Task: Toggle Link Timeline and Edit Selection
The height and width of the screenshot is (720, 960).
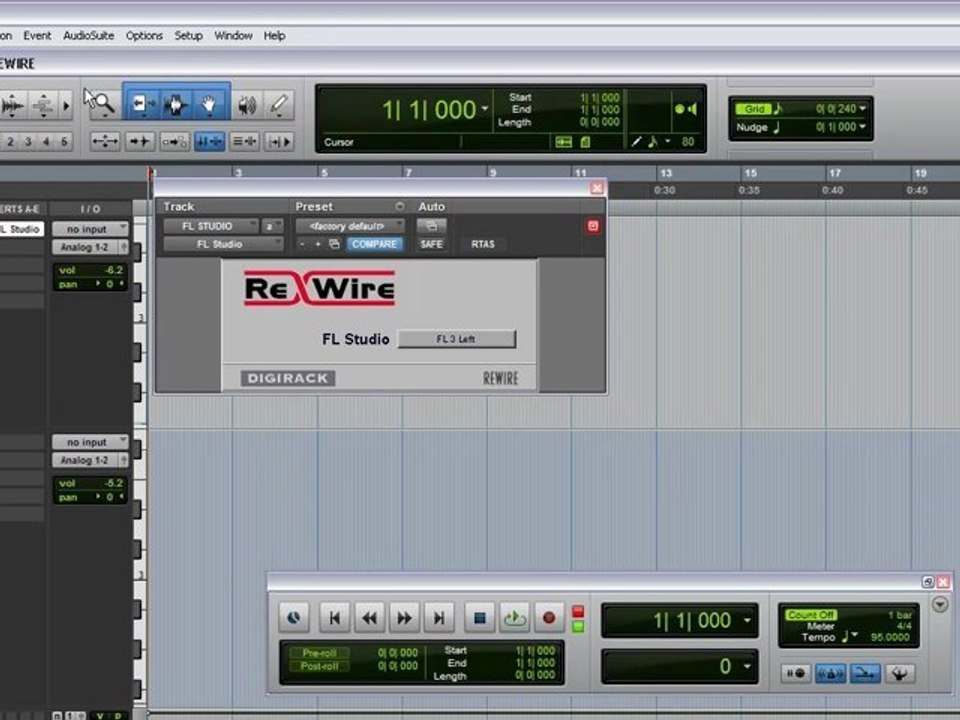Action: [209, 141]
